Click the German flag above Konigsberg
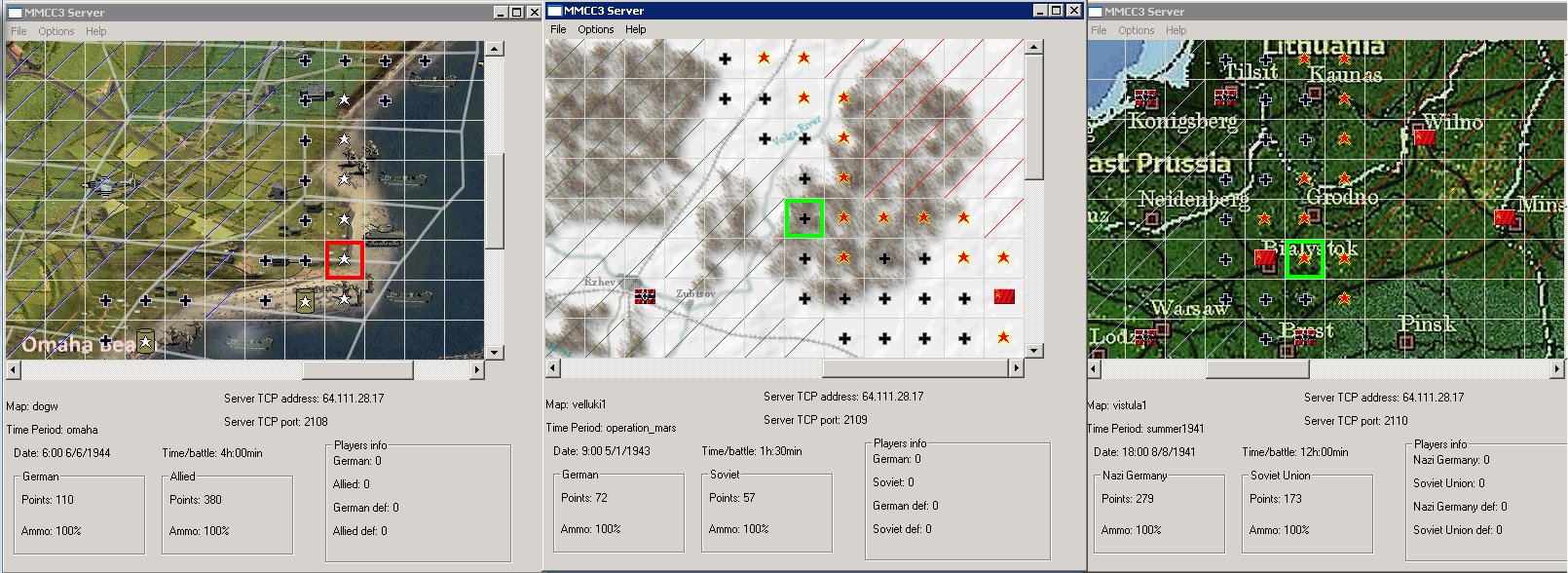Viewport: 1568px width, 573px height. tap(1146, 97)
